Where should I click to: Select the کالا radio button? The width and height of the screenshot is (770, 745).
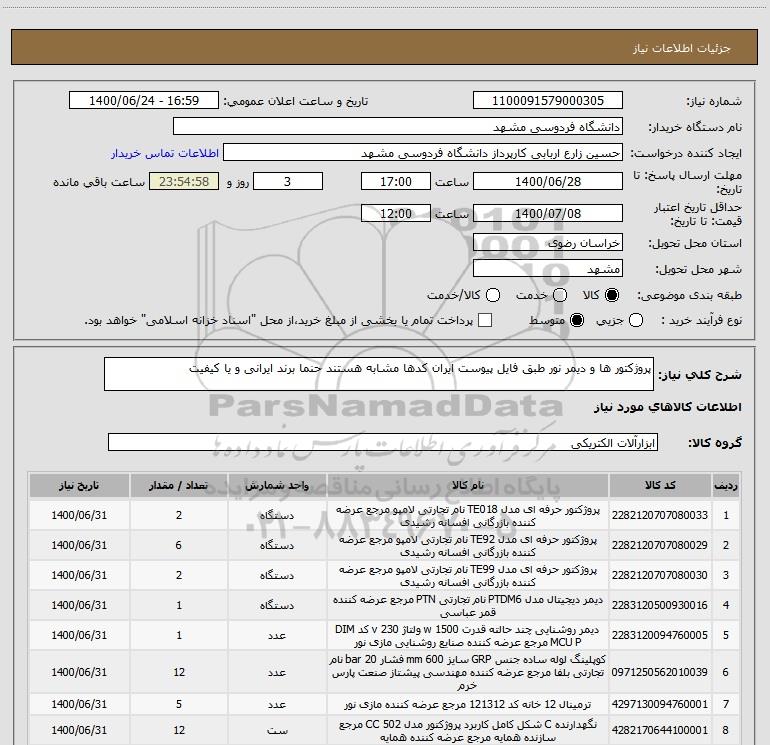tap(612, 295)
